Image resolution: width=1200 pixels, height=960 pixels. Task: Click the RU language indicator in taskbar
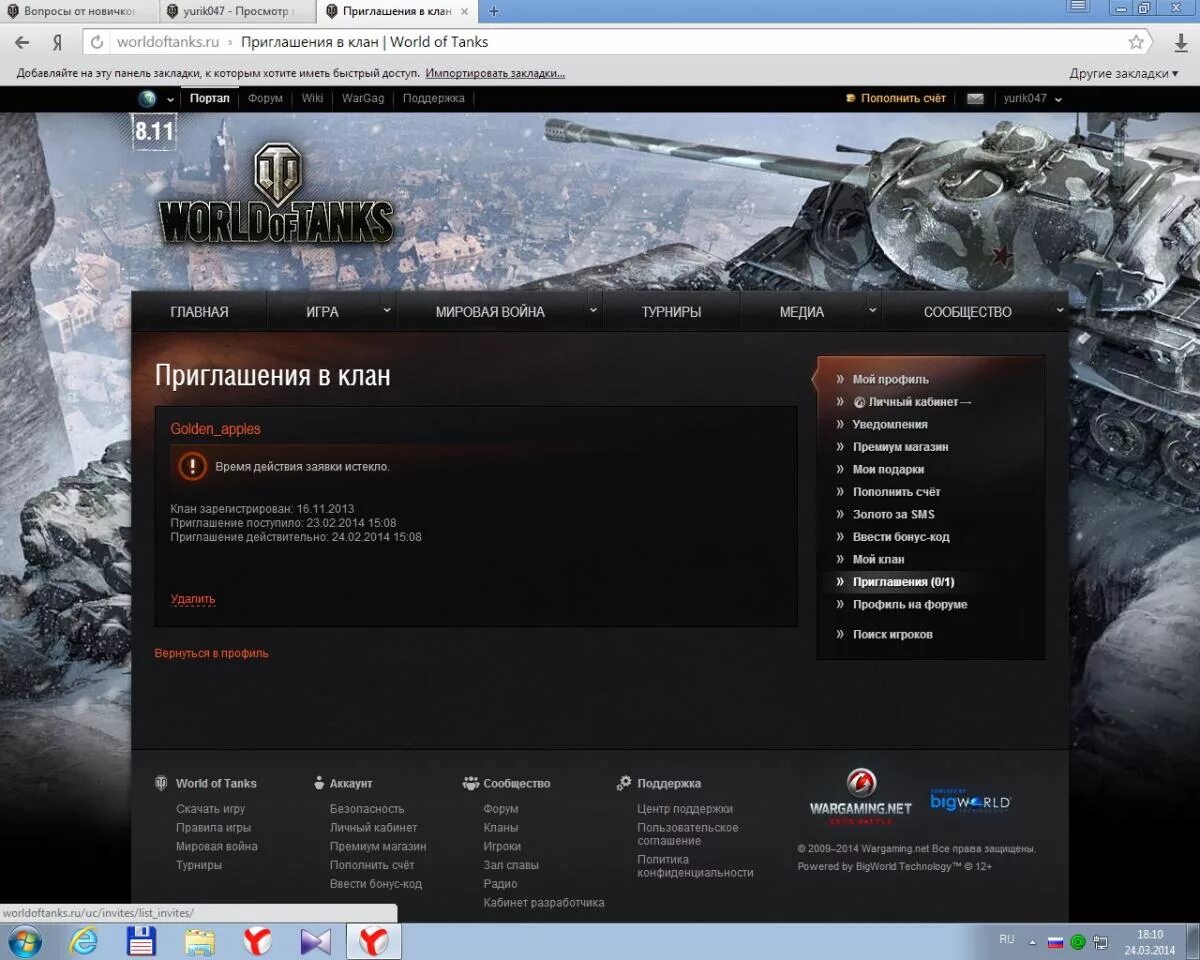click(1006, 939)
